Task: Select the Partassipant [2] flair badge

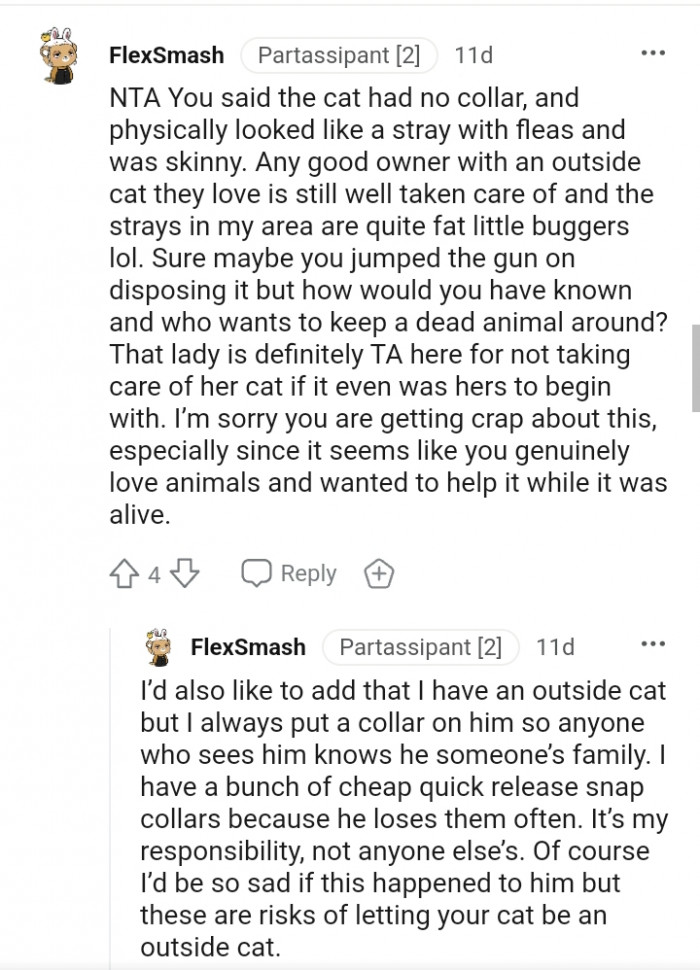Action: pos(339,55)
